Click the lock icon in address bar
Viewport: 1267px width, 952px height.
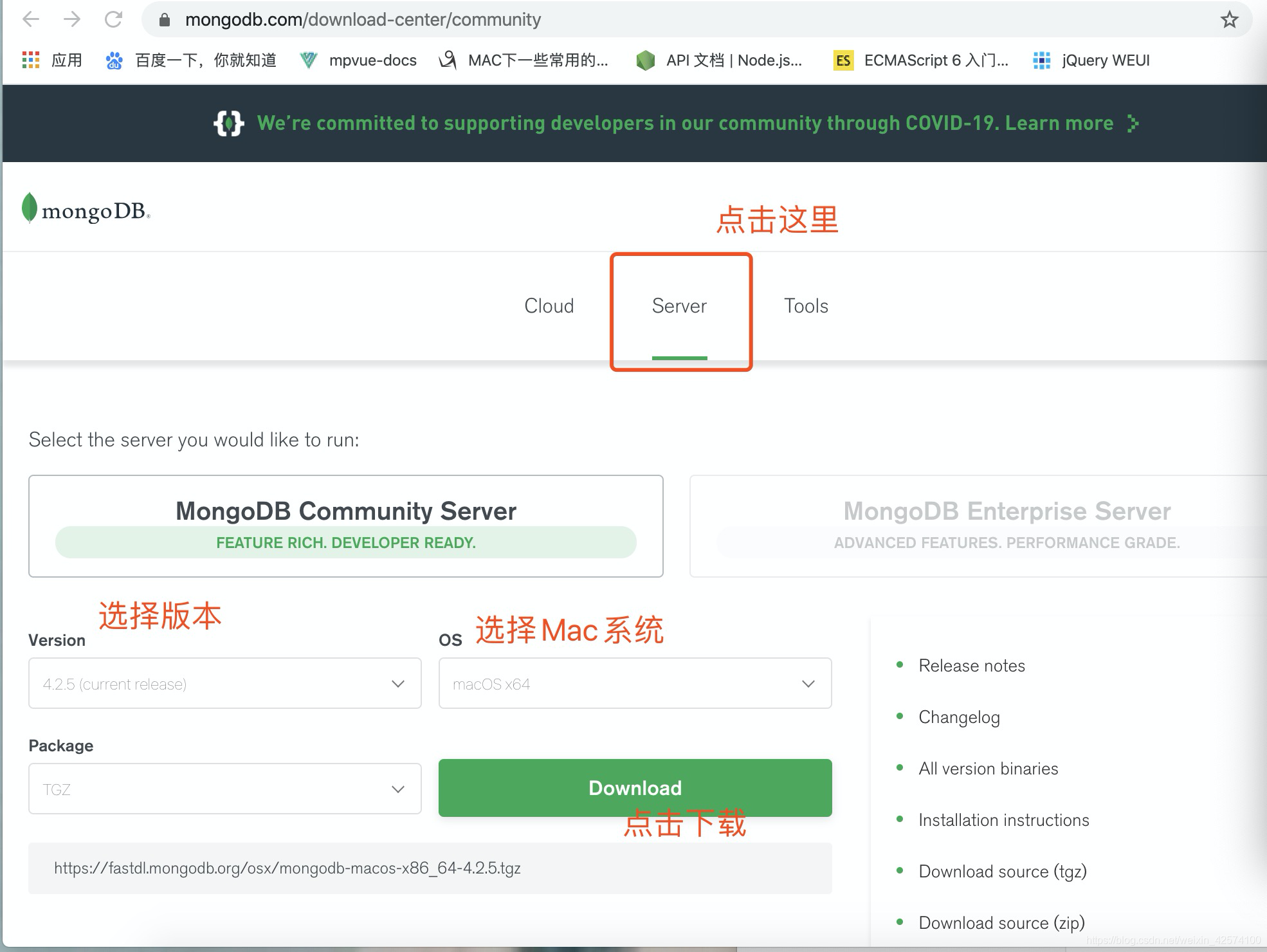(x=164, y=20)
